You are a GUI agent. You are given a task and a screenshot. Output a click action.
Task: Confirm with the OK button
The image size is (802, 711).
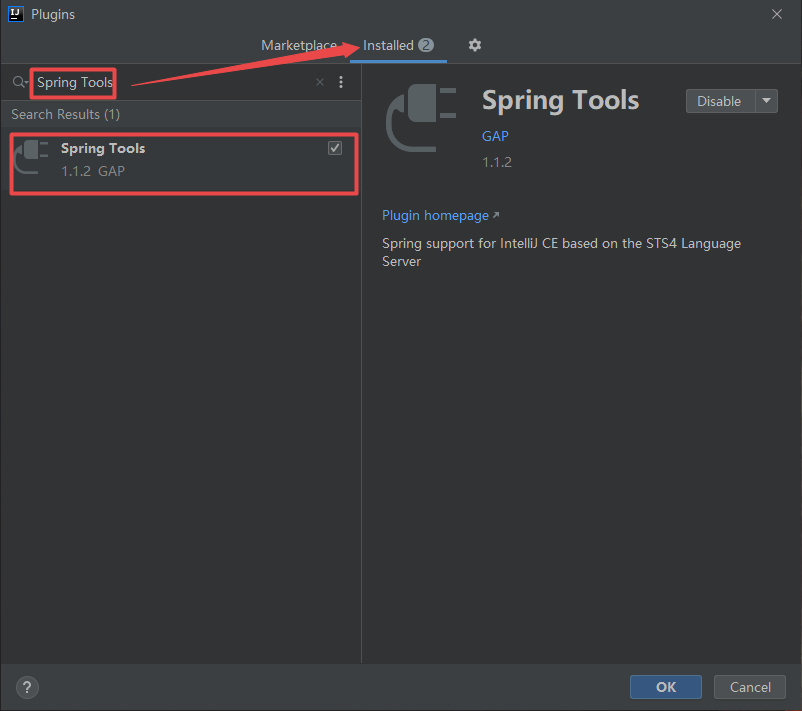tap(665, 687)
